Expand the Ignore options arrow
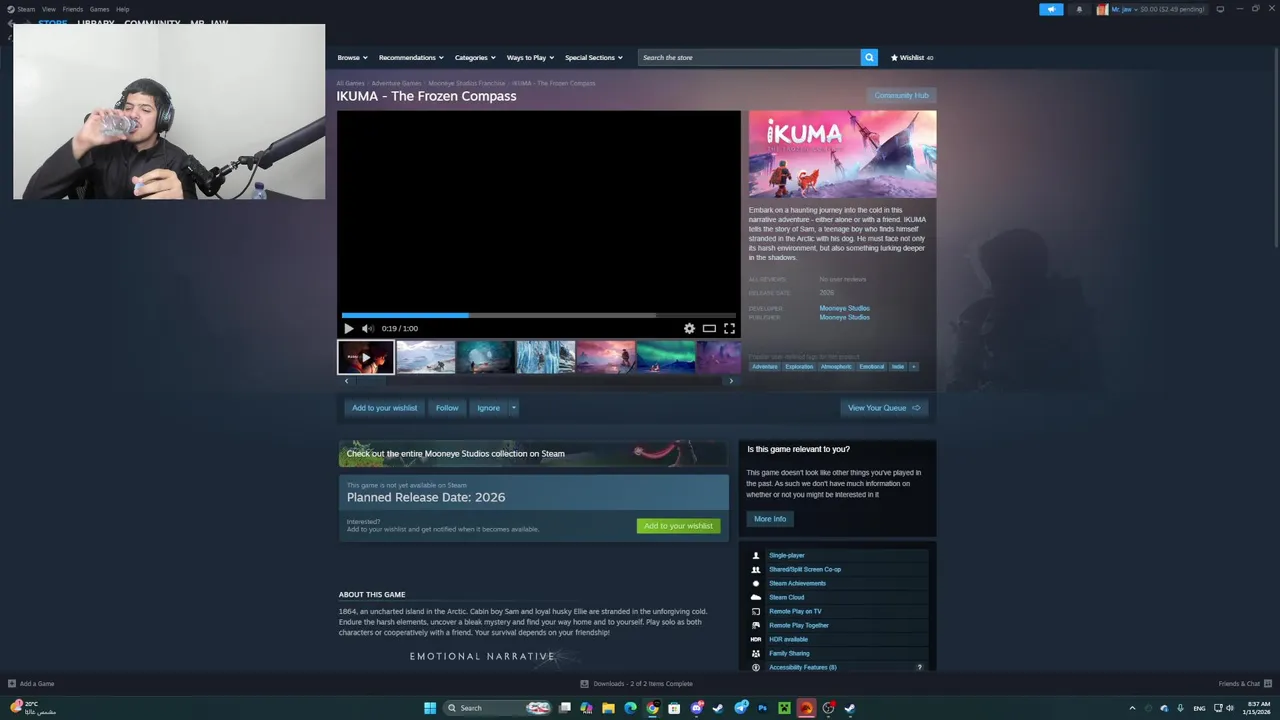 pyautogui.click(x=514, y=408)
